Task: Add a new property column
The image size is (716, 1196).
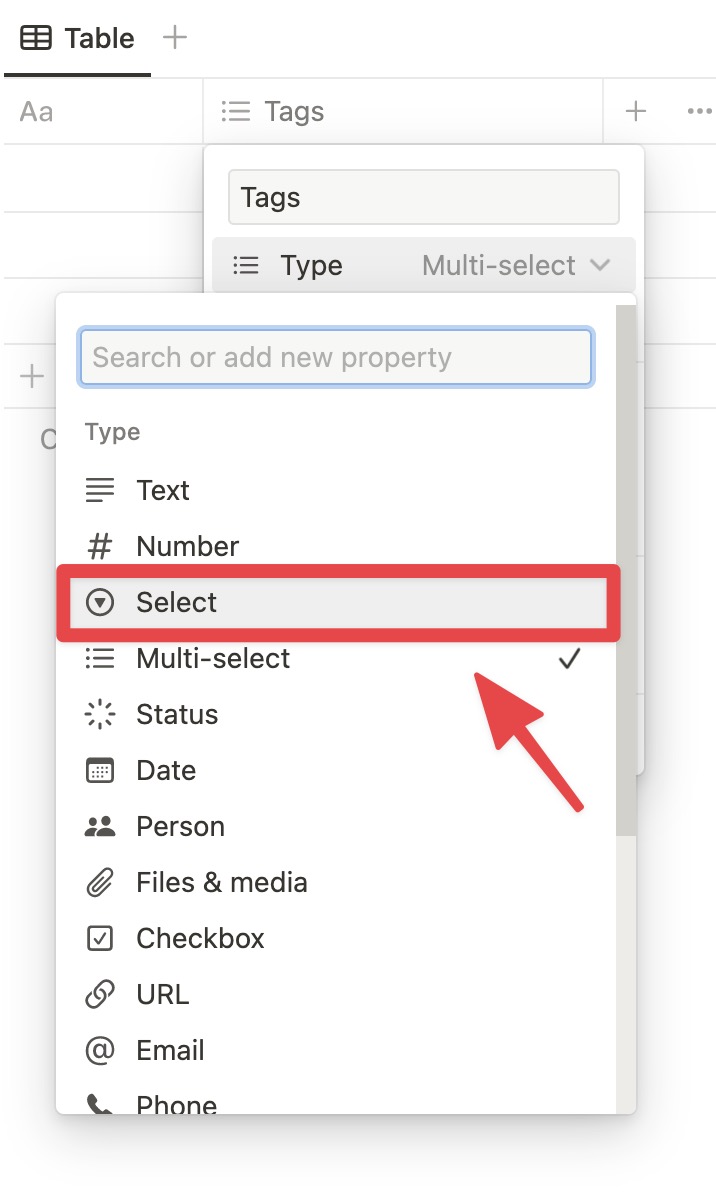Action: pos(636,111)
